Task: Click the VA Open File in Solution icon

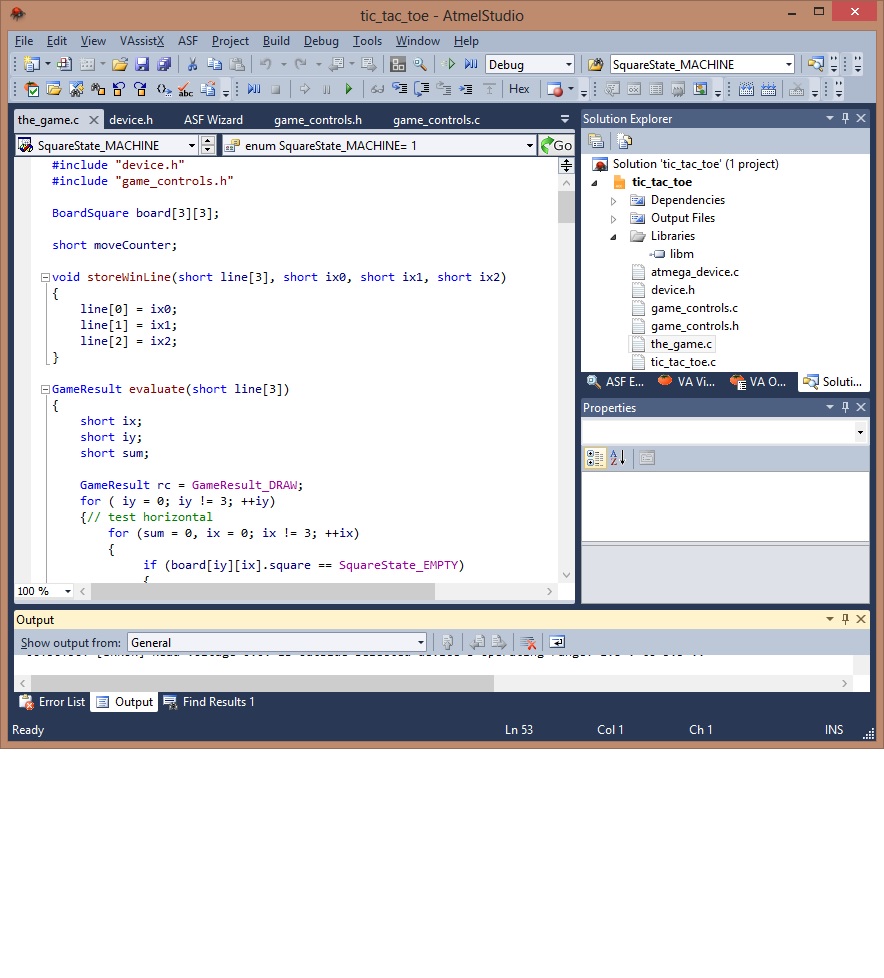Action: coord(54,89)
